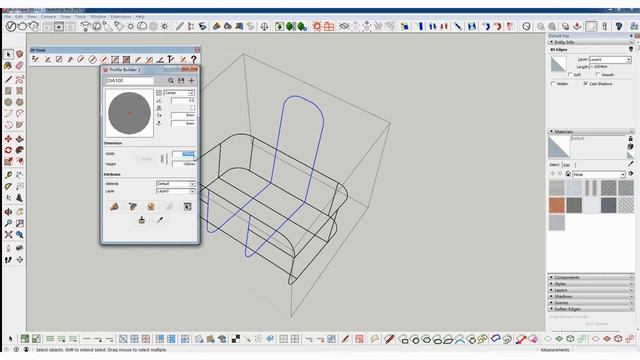
Task: Click the search magnifier in Profile Builder
Action: click(171, 81)
